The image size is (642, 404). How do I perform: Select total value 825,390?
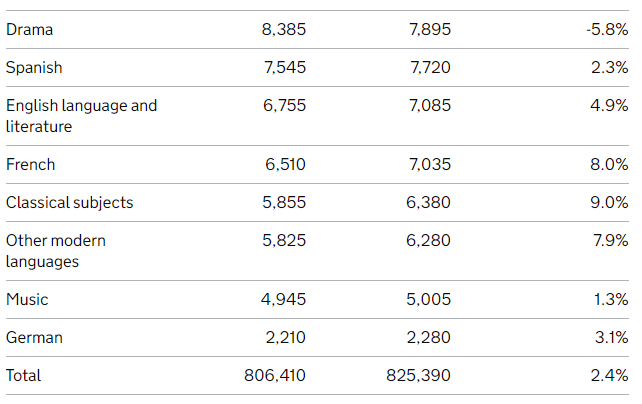tap(418, 375)
